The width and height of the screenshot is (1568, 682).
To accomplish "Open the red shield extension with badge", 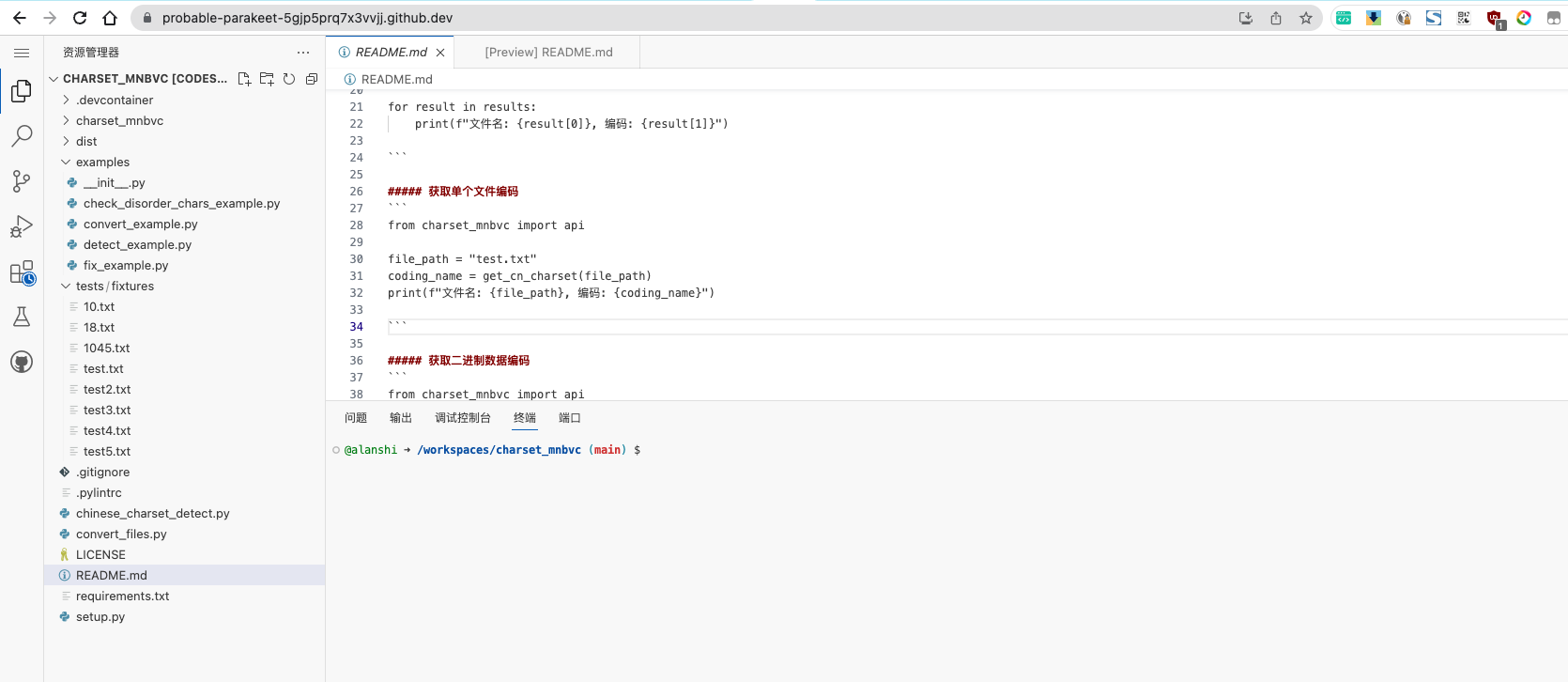I will [1495, 19].
